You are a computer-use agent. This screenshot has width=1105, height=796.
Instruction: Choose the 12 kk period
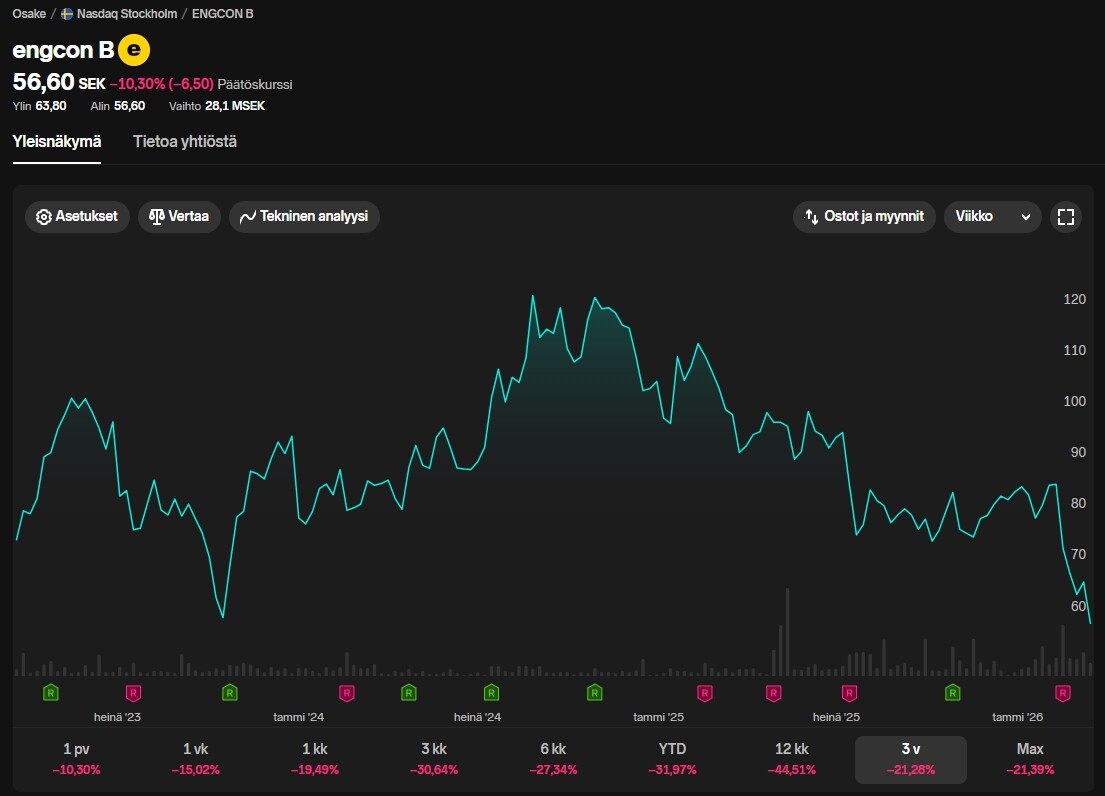coord(792,759)
